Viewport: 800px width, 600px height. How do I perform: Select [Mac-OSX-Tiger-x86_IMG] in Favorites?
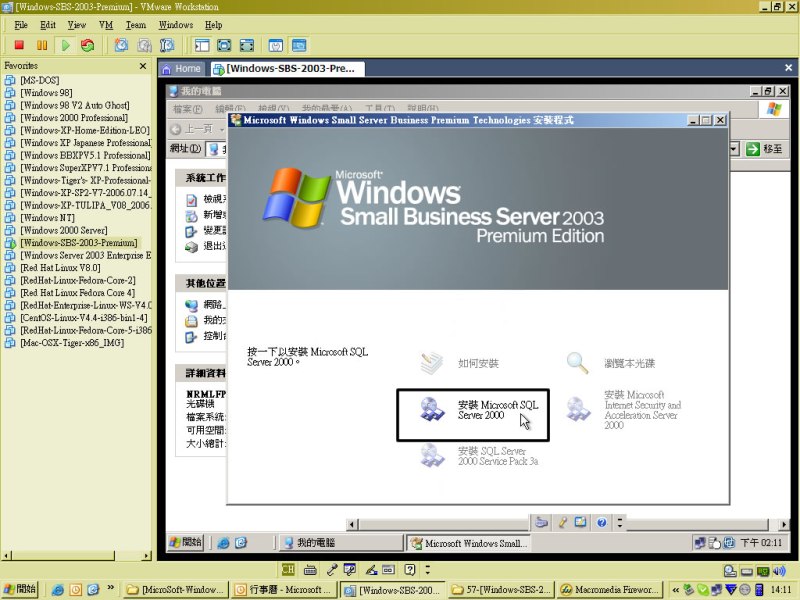(x=72, y=343)
